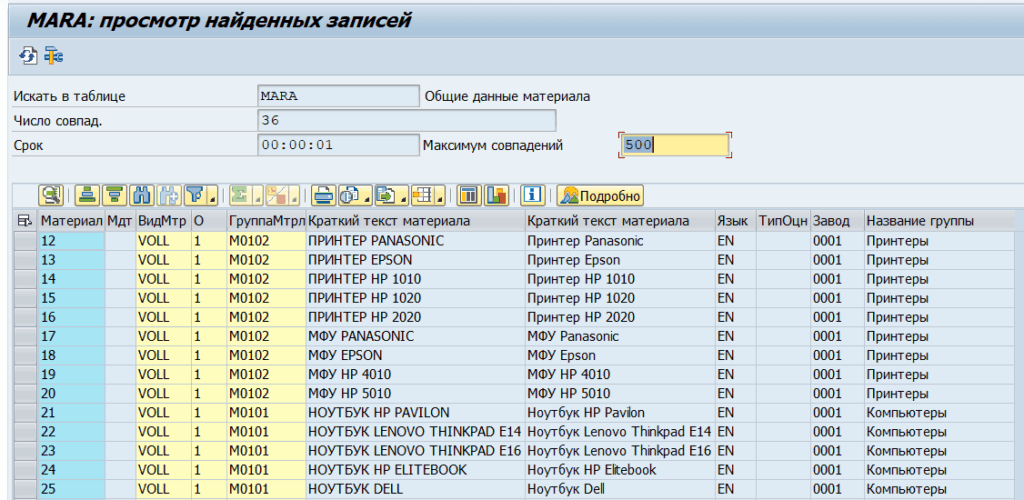1024x500 pixels.
Task: Click the Материал column header
Action: [71, 221]
